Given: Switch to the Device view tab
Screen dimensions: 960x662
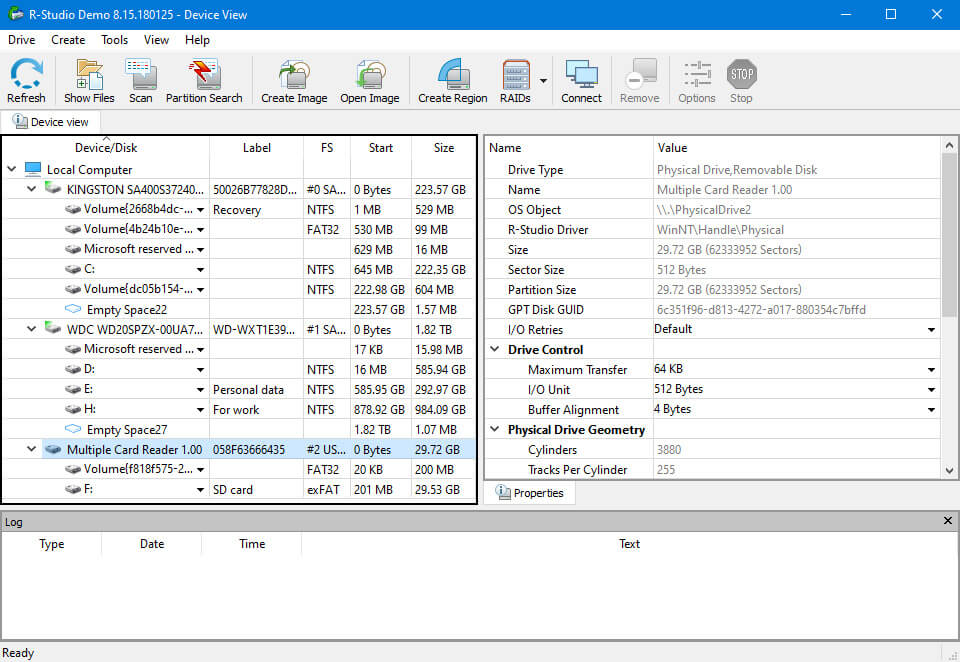Looking at the screenshot, I should pyautogui.click(x=51, y=122).
